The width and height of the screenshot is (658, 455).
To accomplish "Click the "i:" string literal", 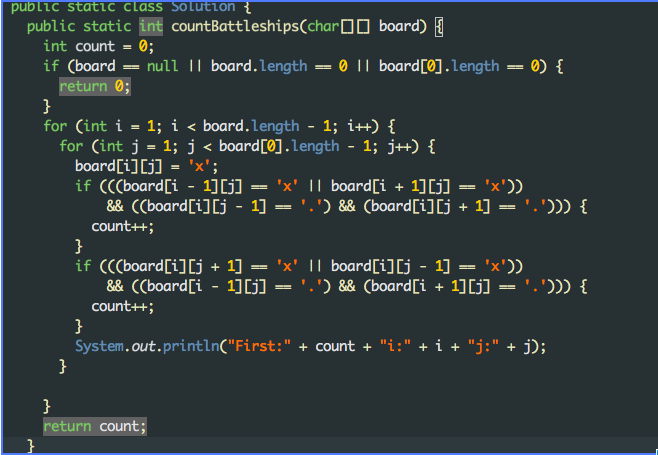I will [395, 346].
